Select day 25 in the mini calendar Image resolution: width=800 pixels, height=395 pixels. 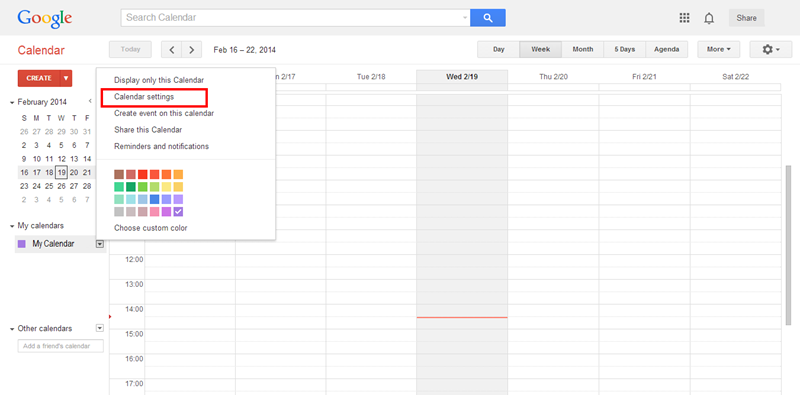point(49,186)
